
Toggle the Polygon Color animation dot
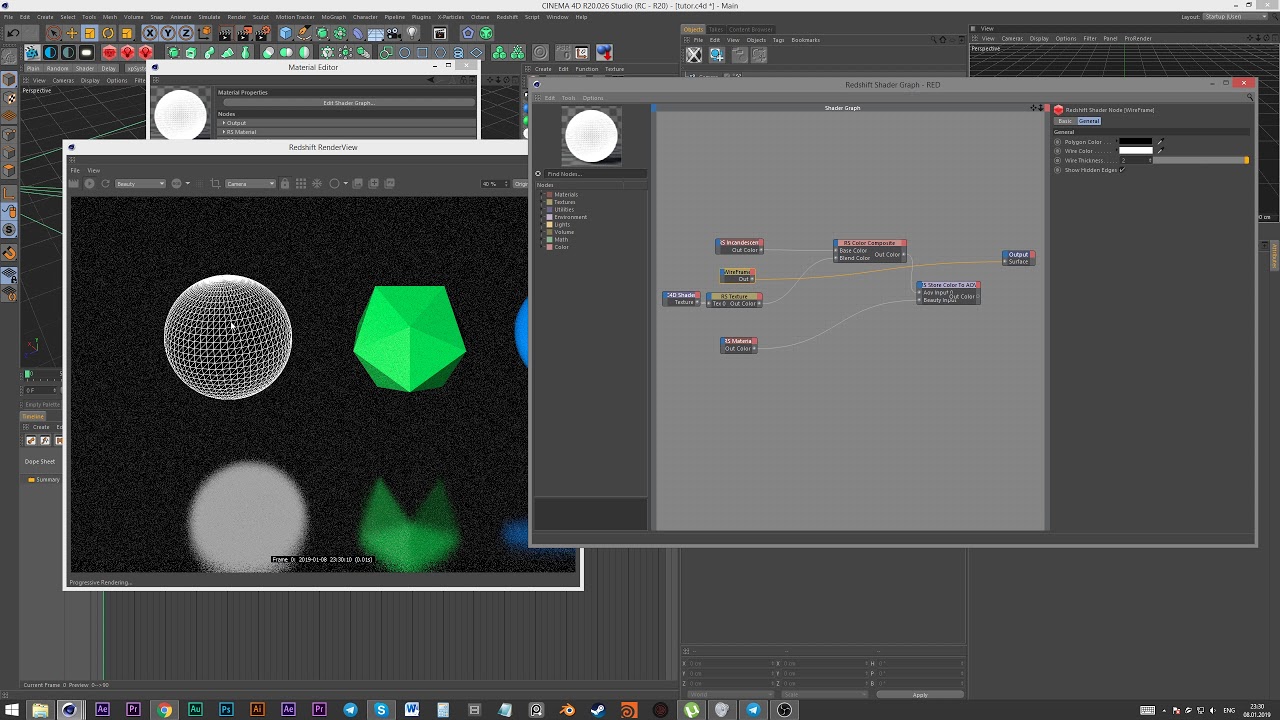click(1058, 142)
